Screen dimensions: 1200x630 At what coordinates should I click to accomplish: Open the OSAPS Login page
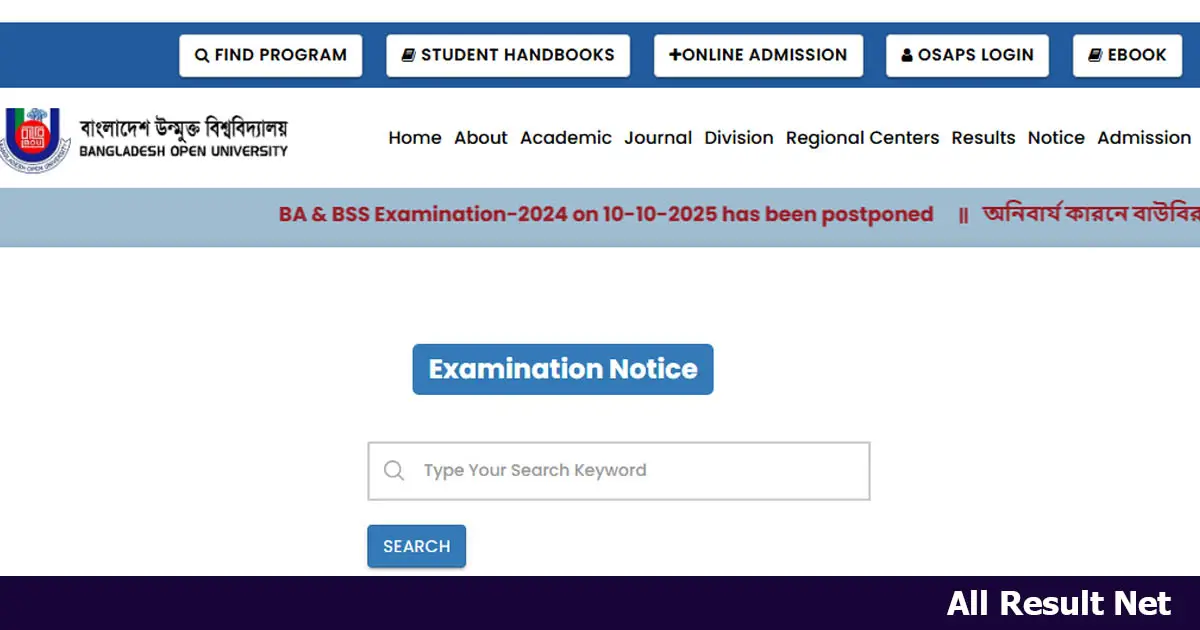coord(967,55)
